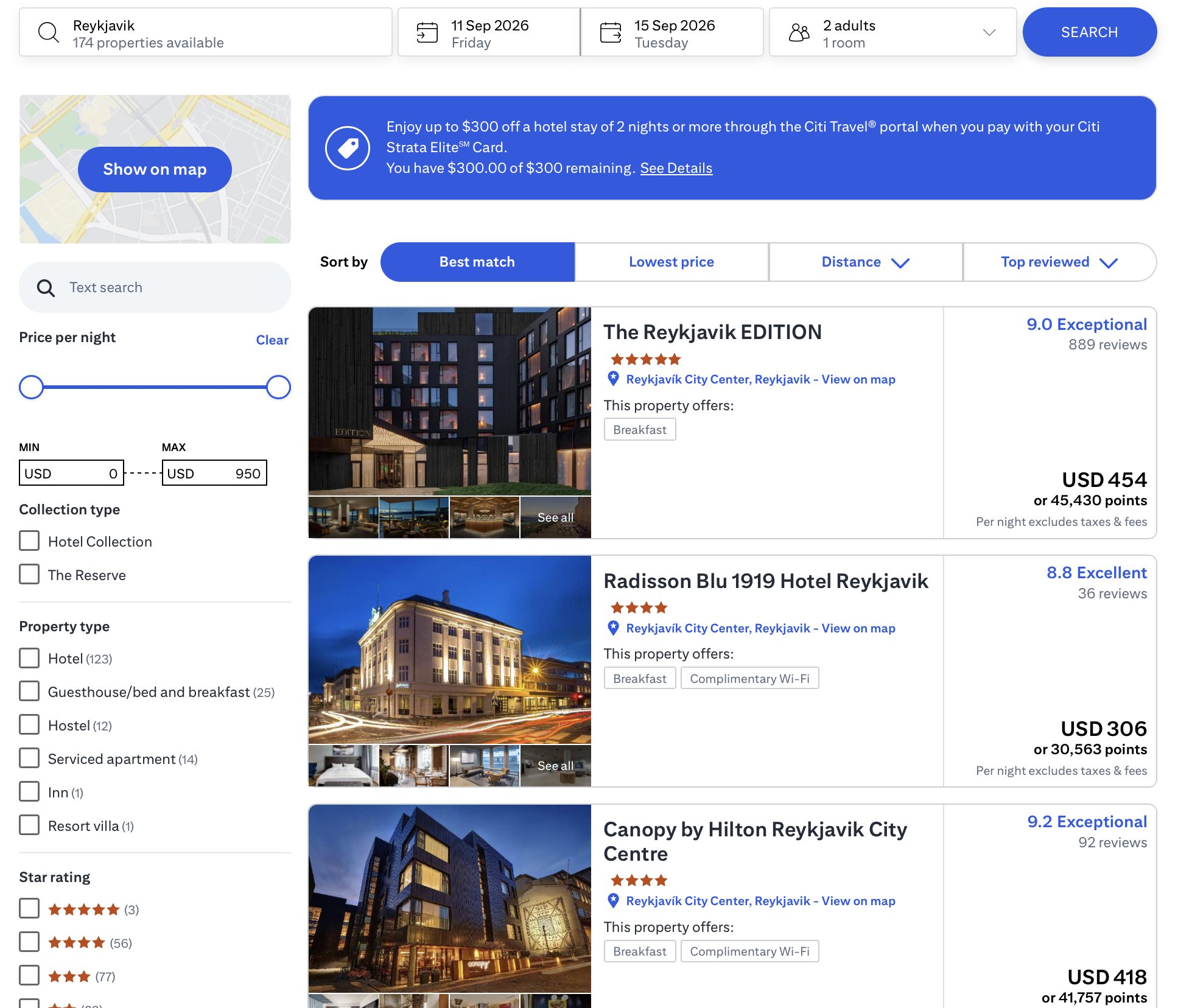1192x1008 pixels.
Task: Click the location pin for Canopy by Hilton
Action: pos(614,900)
